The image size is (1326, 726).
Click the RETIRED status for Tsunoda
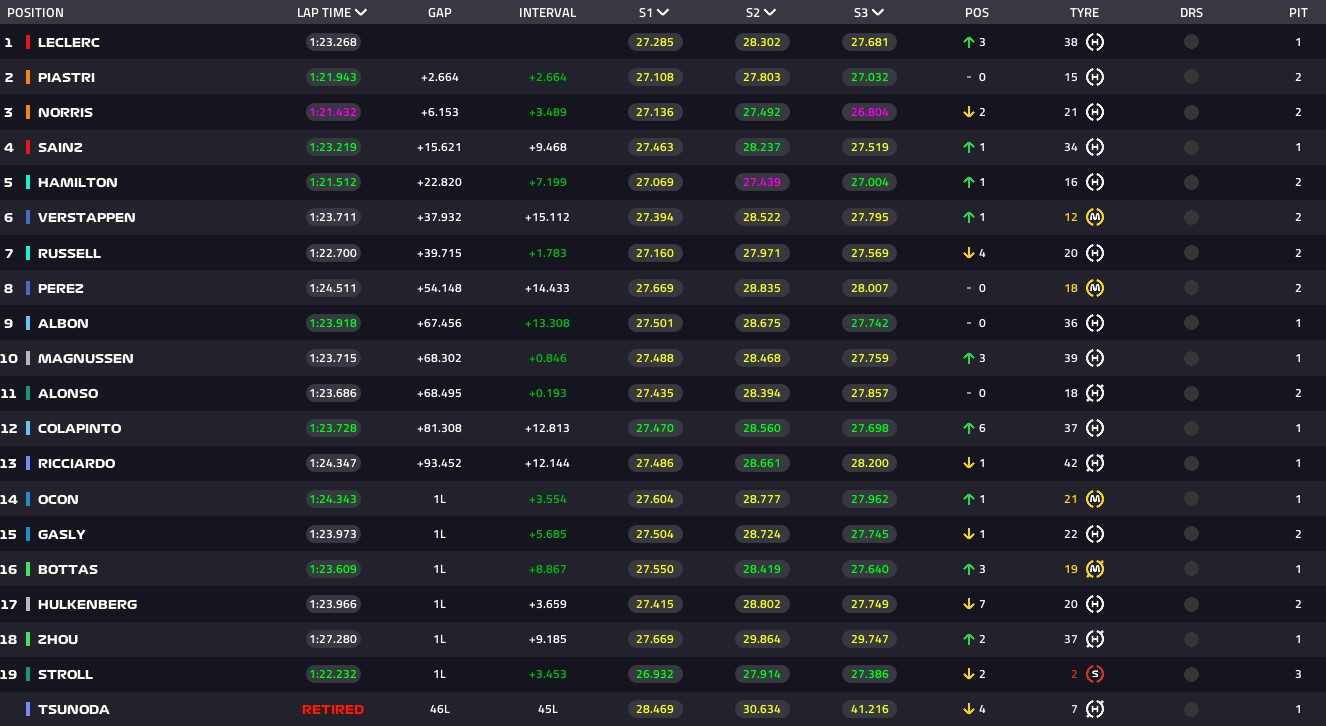333,709
